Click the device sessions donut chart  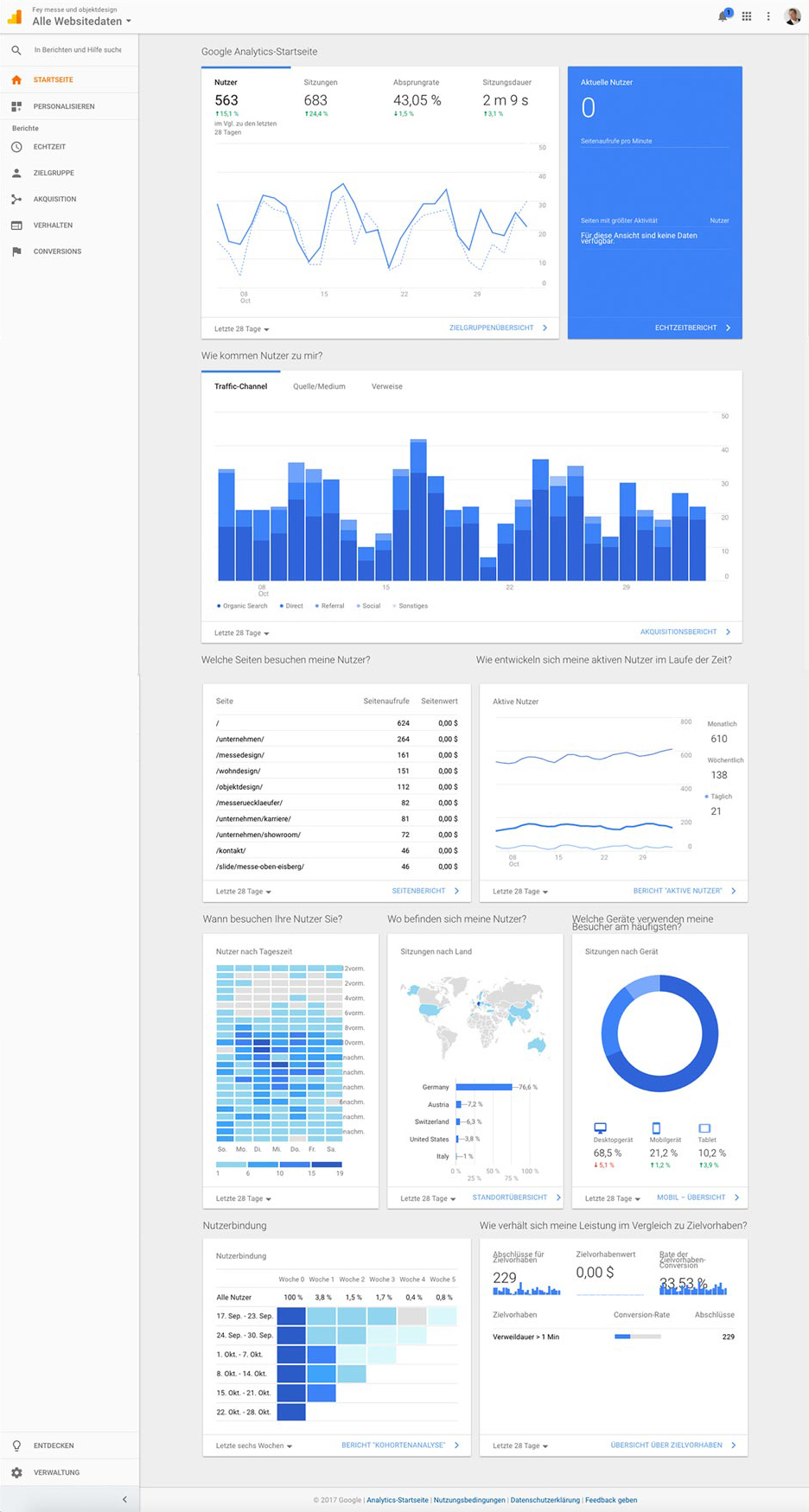click(660, 1033)
